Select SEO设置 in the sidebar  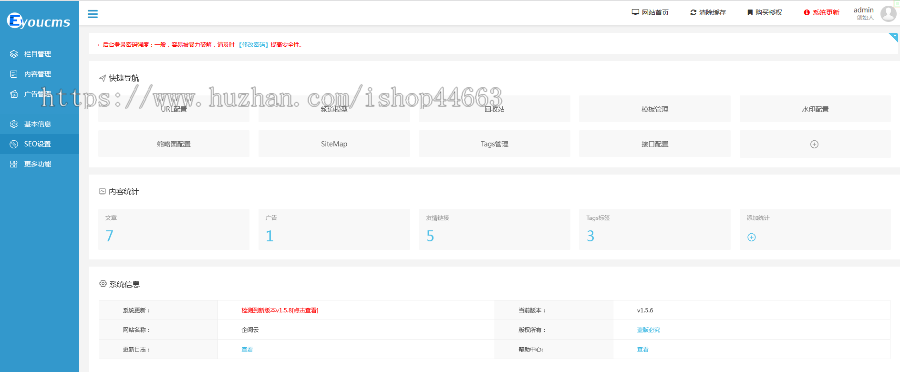pos(38,144)
